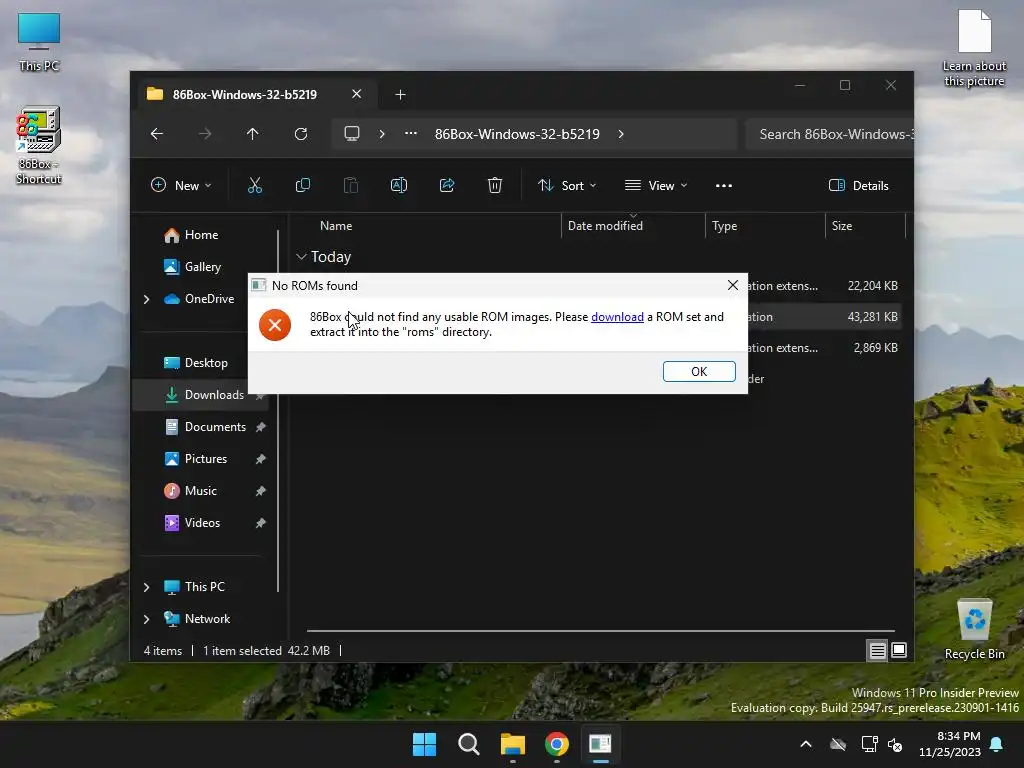Viewport: 1024px width, 768px height.
Task: Close the No ROMs found dialog
Action: 733,285
